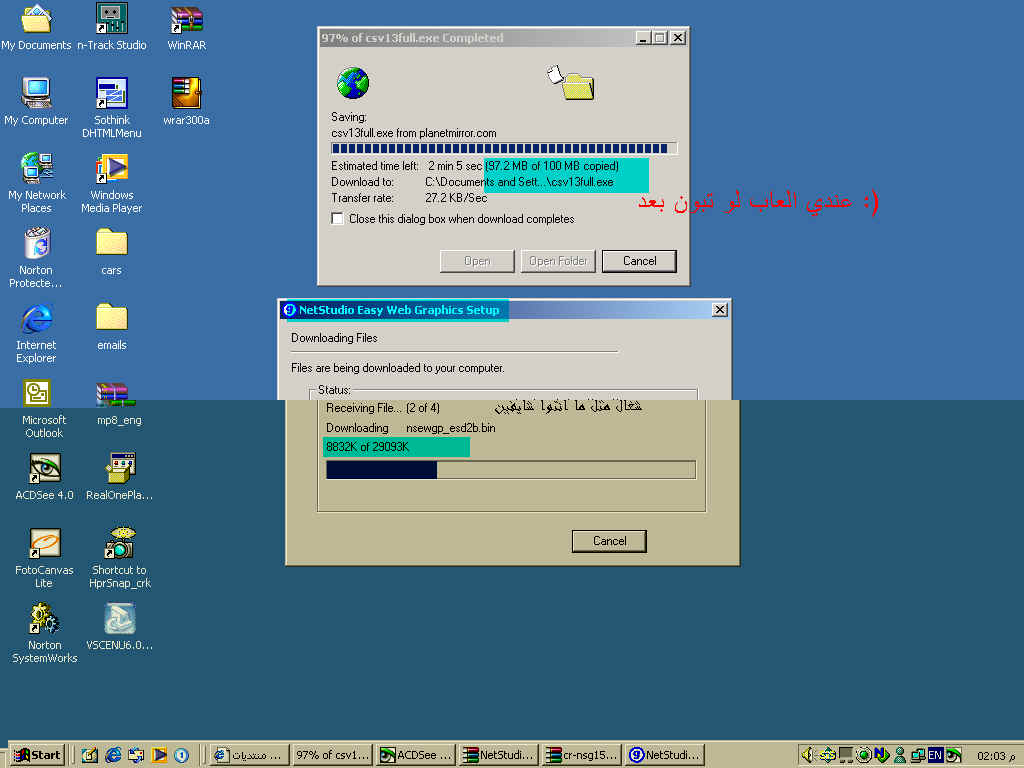Click the Open button in download dialog

click(x=477, y=261)
